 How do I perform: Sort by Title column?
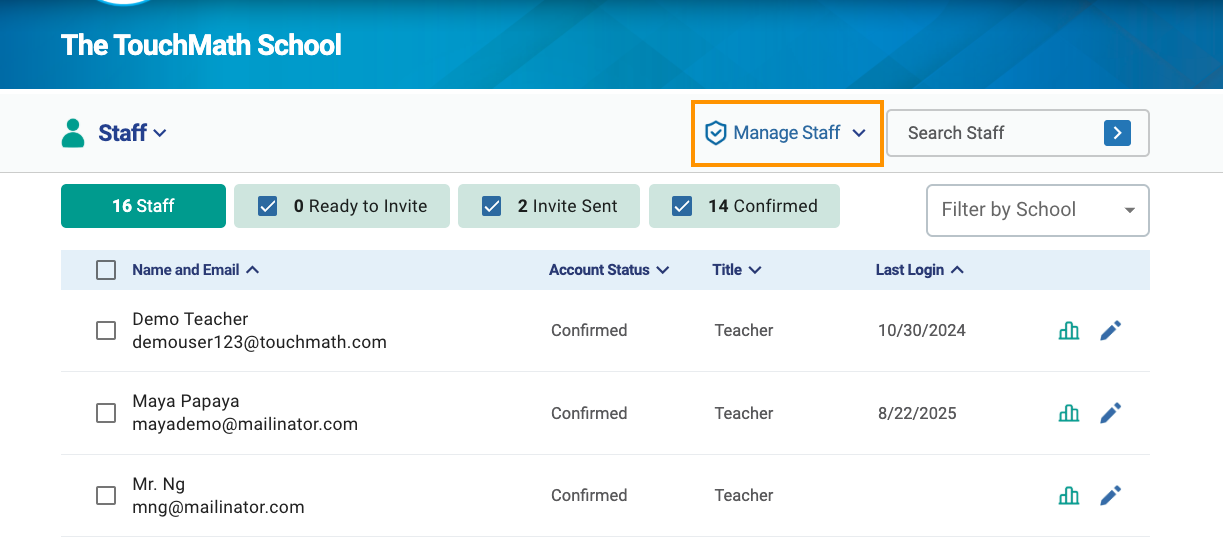(x=737, y=270)
